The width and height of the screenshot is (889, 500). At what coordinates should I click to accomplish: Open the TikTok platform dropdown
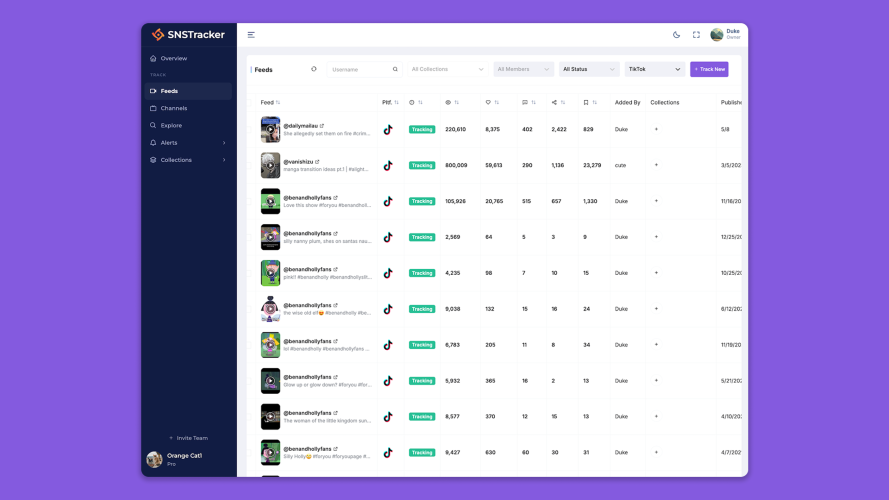655,69
